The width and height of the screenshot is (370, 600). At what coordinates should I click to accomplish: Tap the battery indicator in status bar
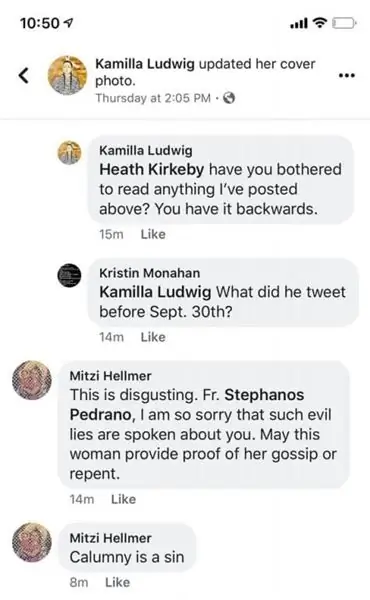tap(344, 24)
